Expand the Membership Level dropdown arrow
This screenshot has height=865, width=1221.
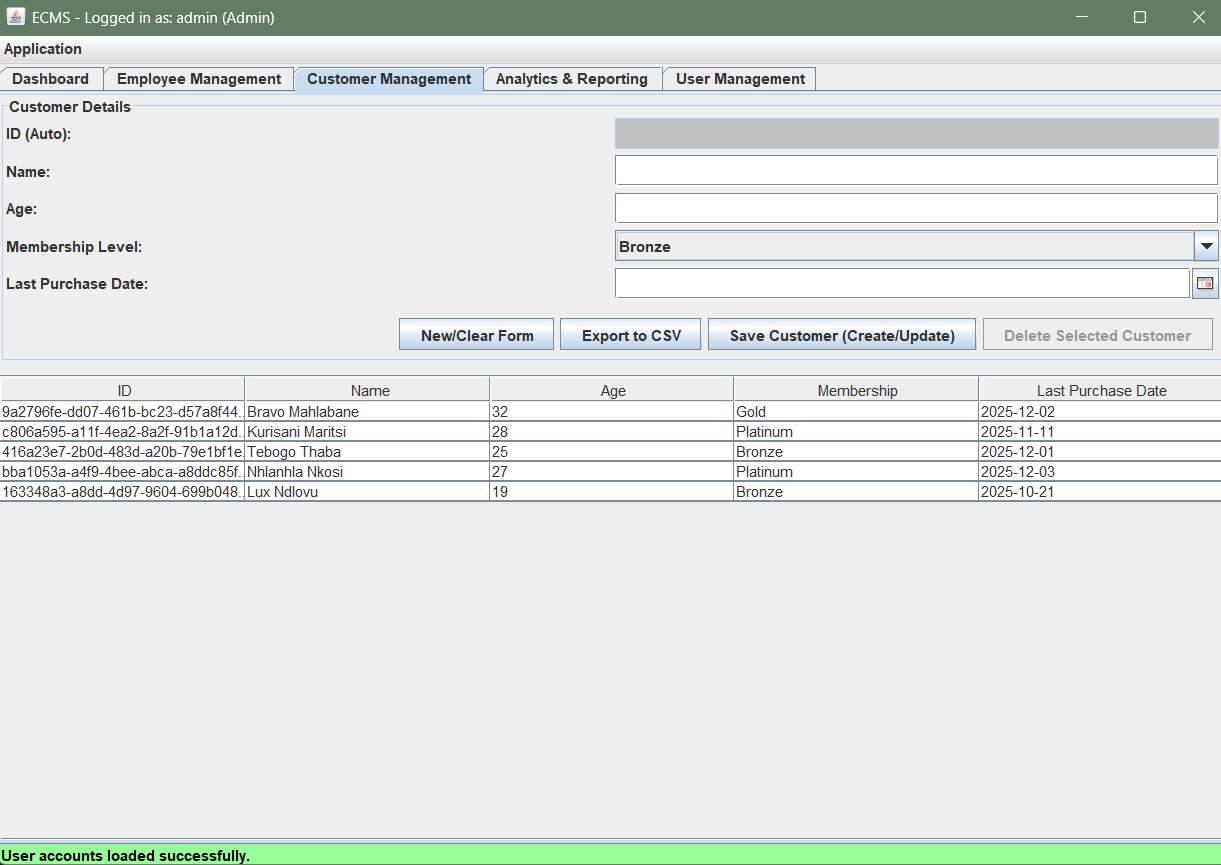[1206, 246]
